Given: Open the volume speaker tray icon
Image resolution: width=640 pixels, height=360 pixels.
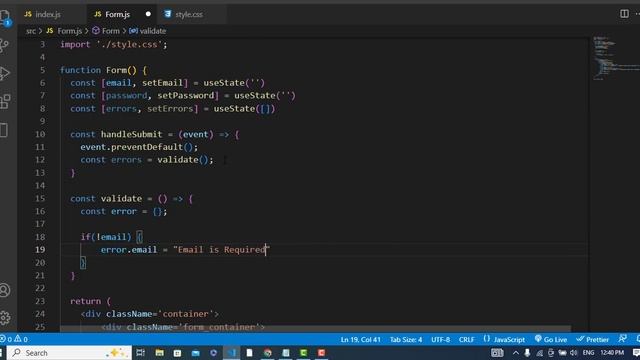Looking at the screenshot, I should (573, 353).
